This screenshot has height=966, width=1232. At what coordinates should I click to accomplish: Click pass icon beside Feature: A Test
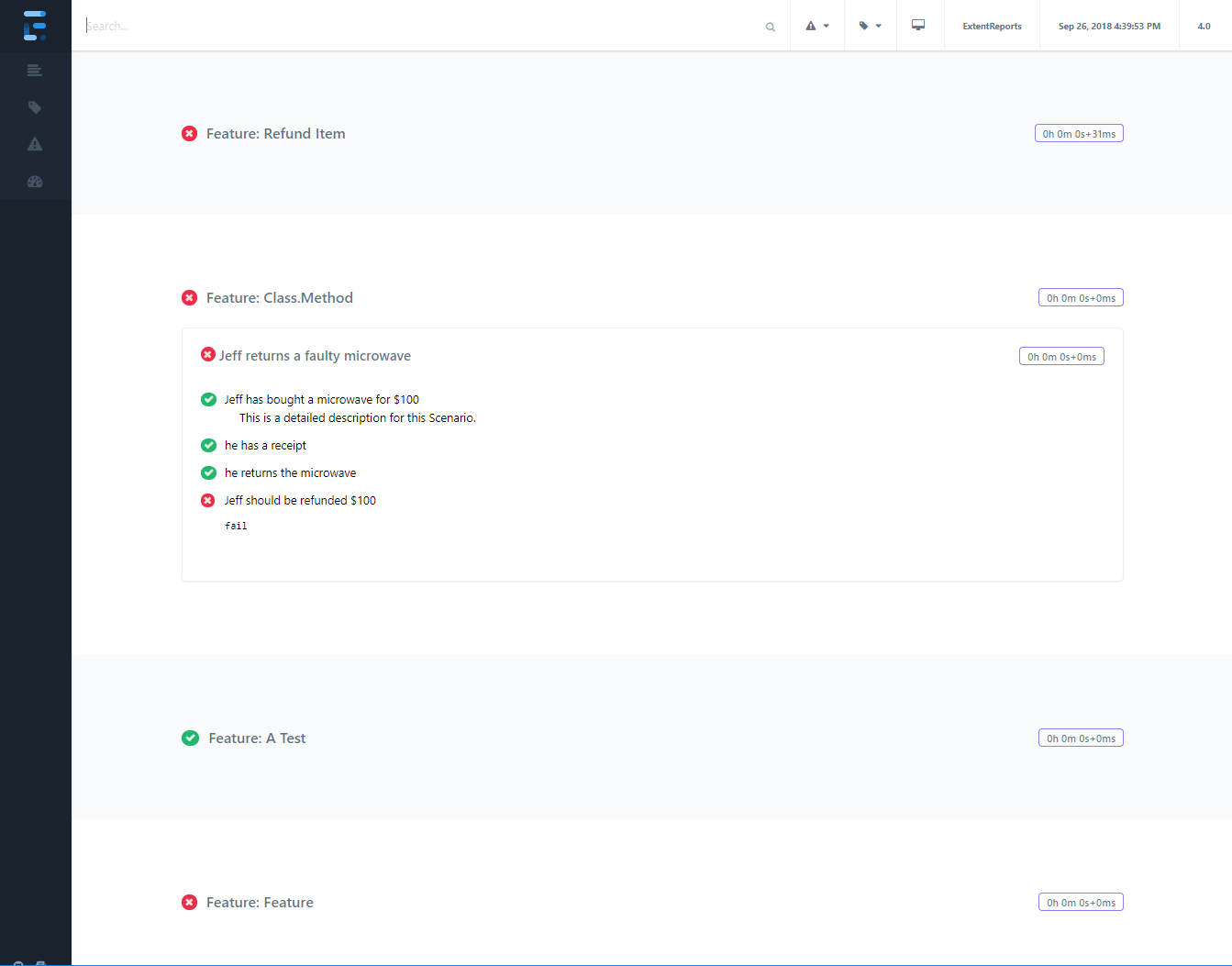pos(191,738)
